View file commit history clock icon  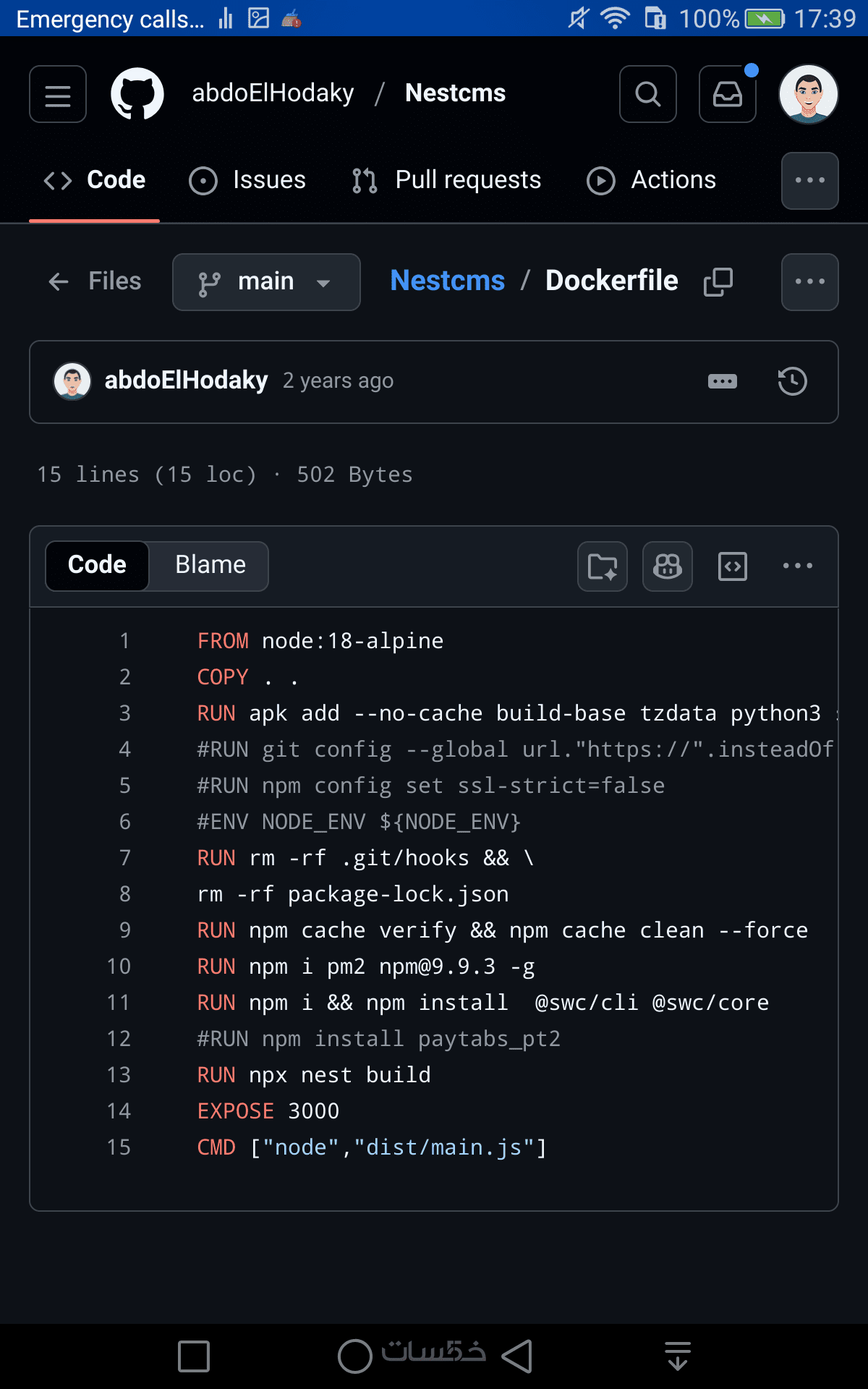coord(792,381)
